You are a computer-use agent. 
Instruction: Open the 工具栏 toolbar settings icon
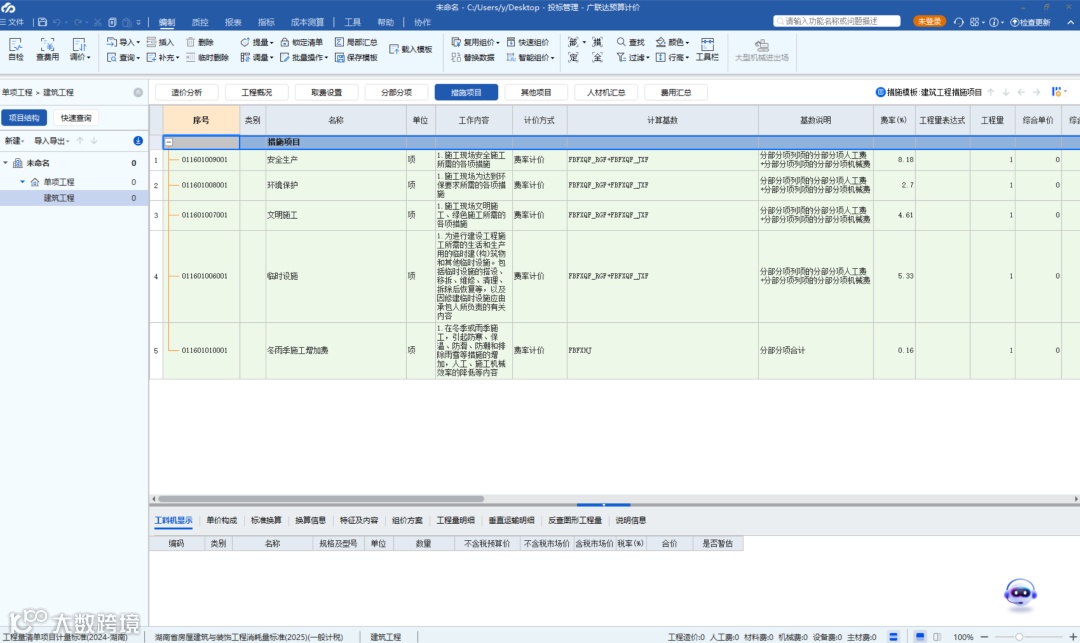pyautogui.click(x=707, y=50)
